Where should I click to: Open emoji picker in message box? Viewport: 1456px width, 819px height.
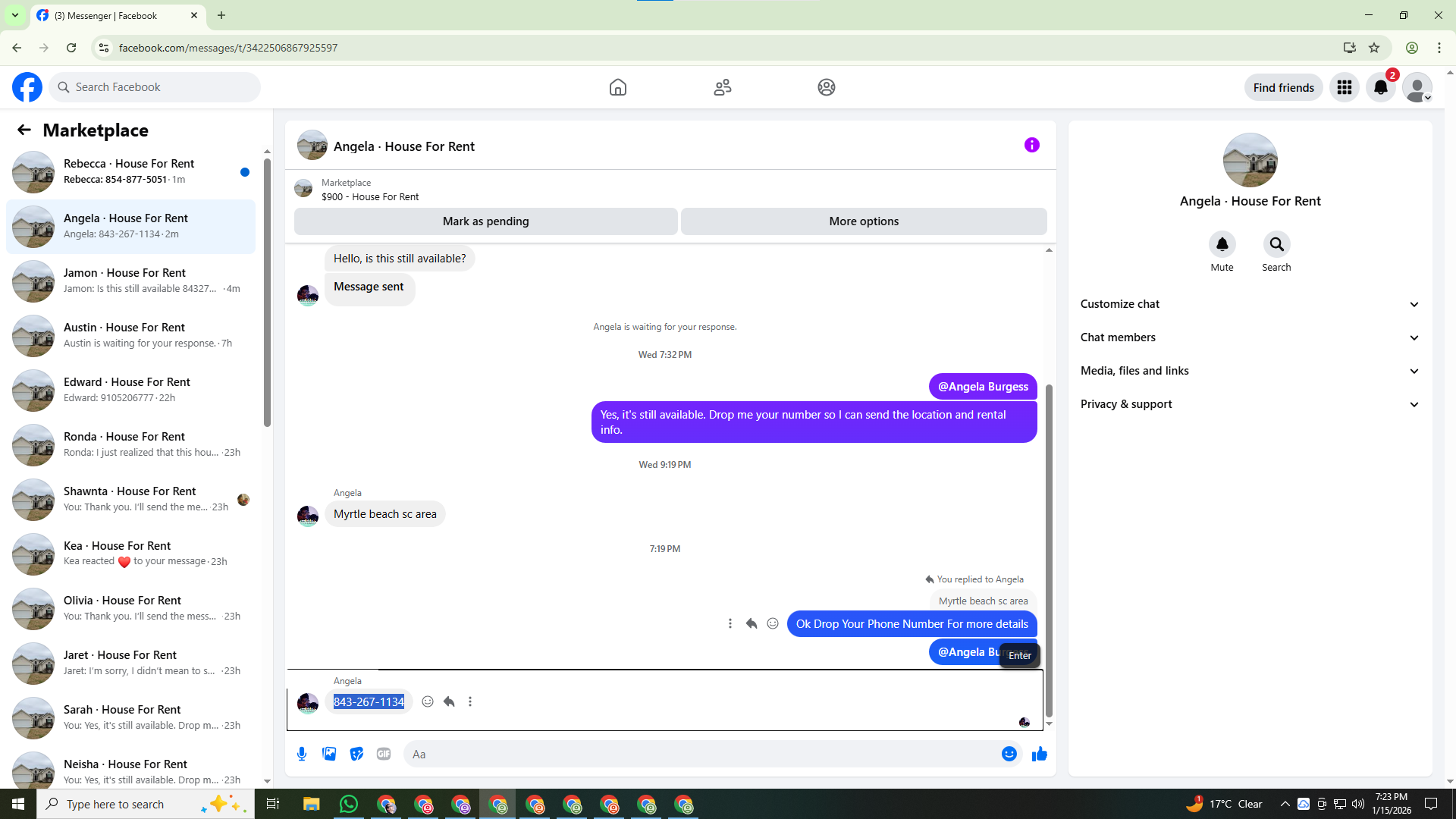pos(1009,754)
